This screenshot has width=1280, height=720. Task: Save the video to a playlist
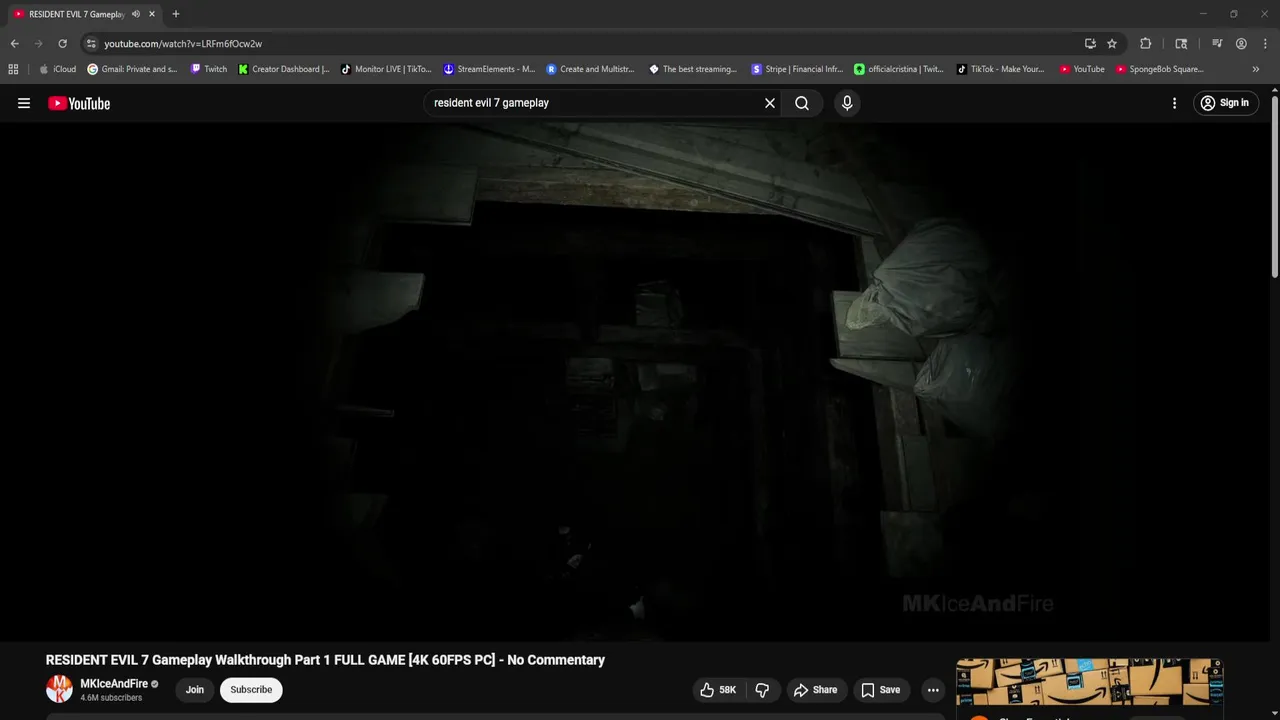tap(881, 690)
